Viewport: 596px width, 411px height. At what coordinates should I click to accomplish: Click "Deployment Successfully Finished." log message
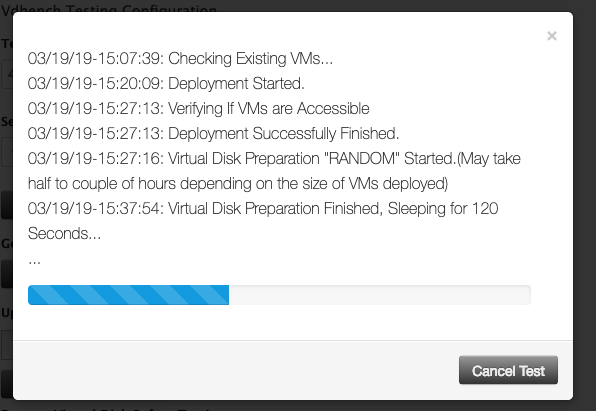(x=213, y=133)
